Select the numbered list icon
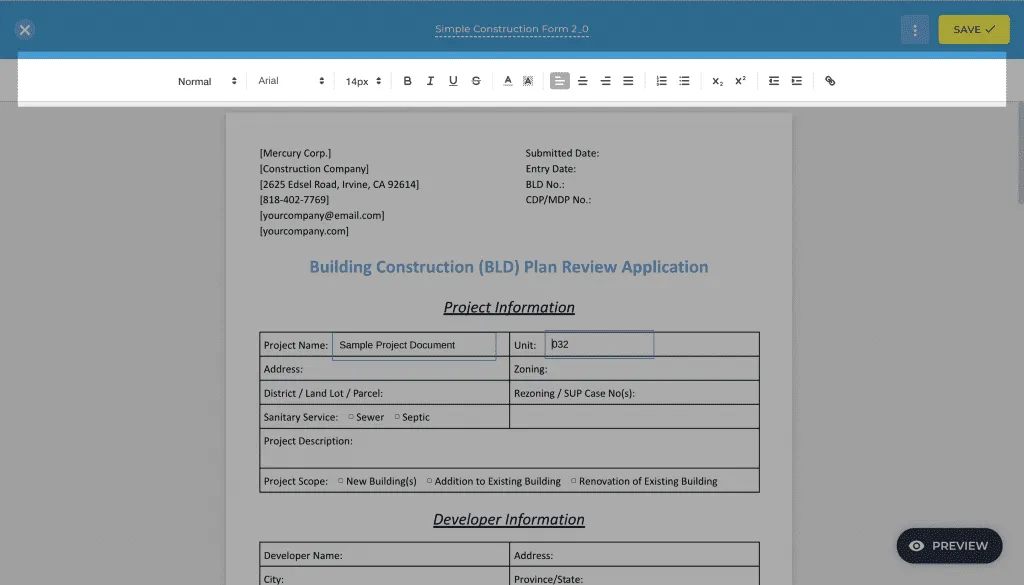This screenshot has width=1024, height=585. 660,80
